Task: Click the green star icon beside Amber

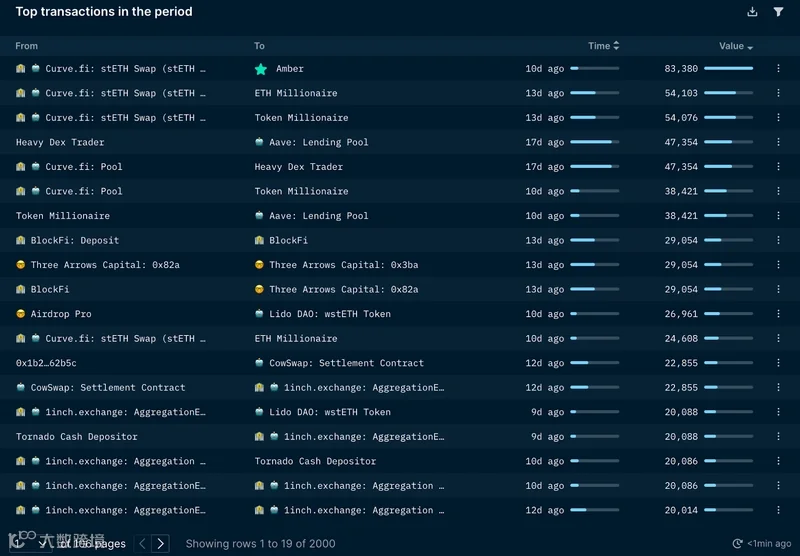Action: pos(261,69)
